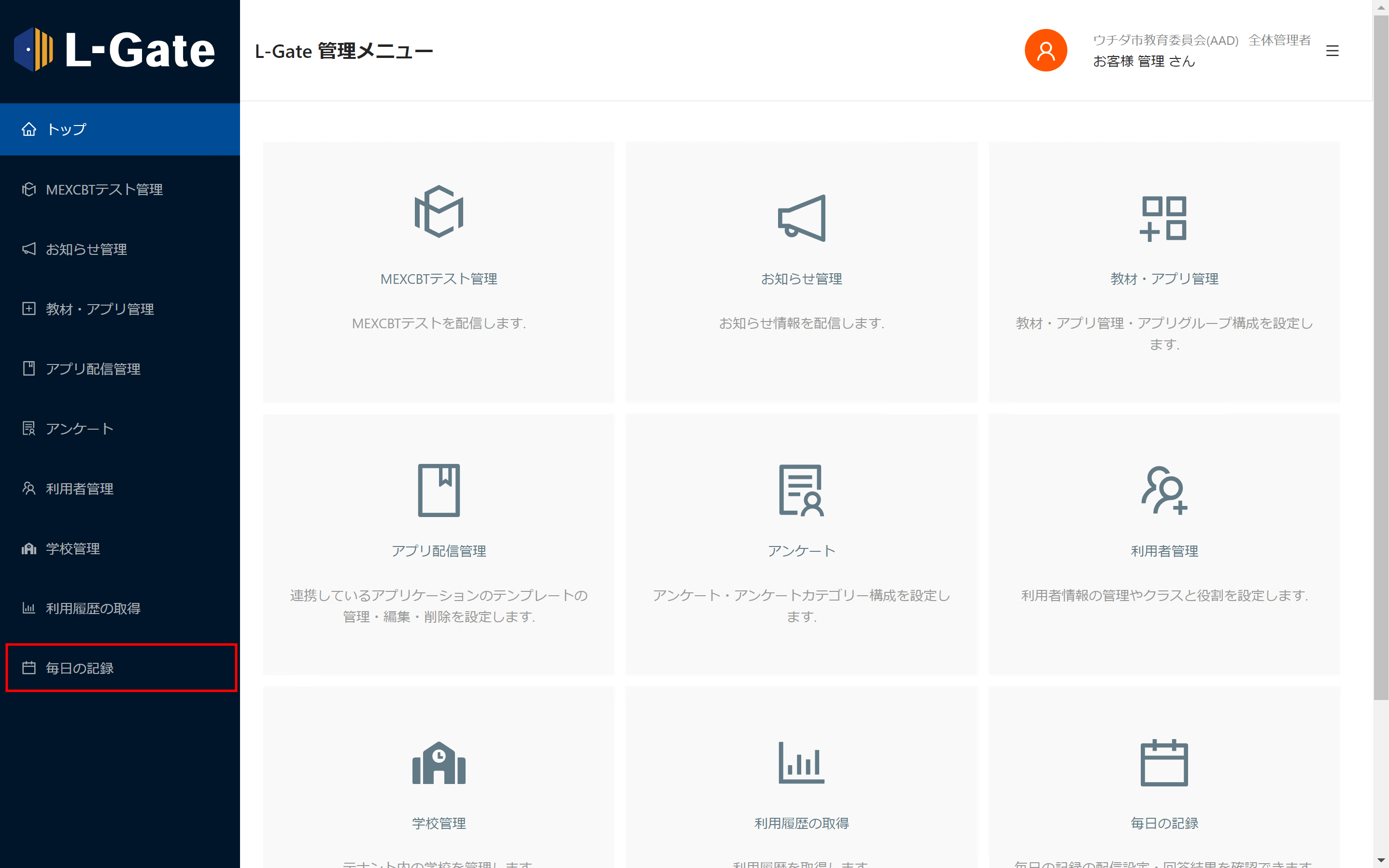The height and width of the screenshot is (868, 1389).
Task: Click the orange user avatar icon
Action: (1046, 51)
